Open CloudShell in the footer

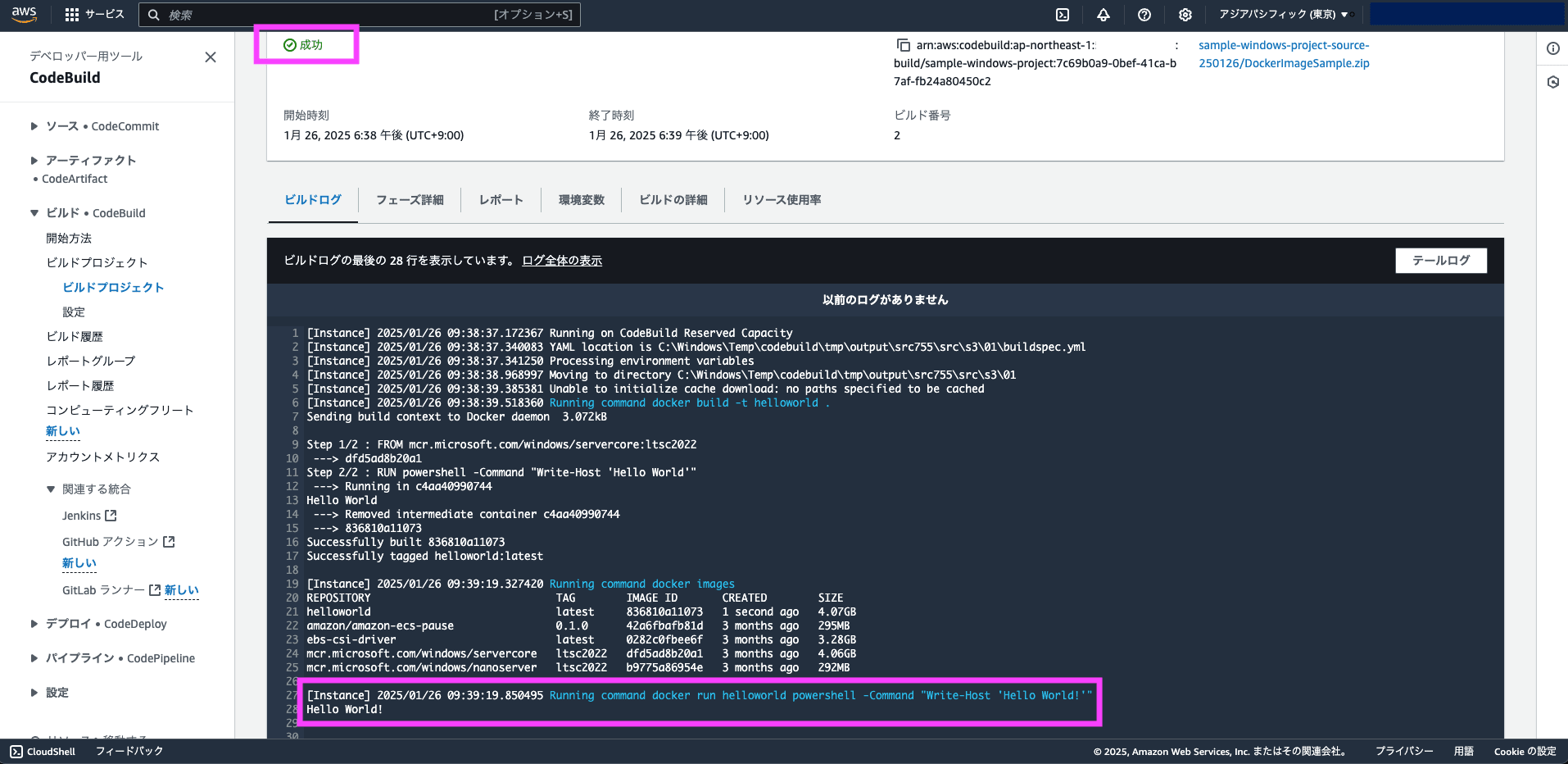coord(43,752)
